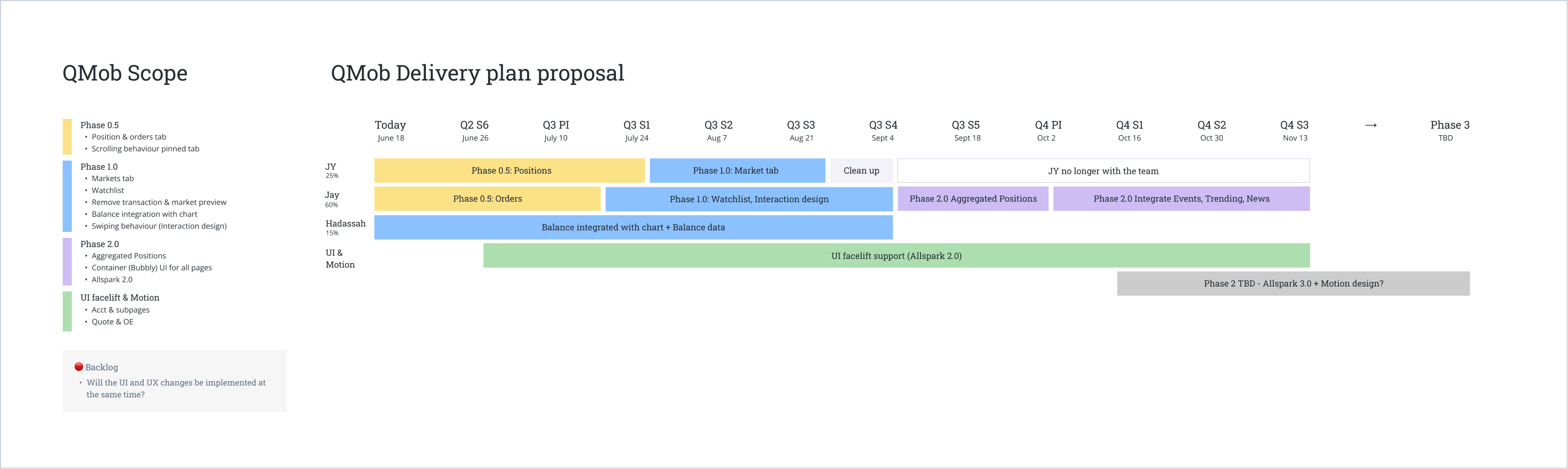Click the Clean up block

(x=861, y=171)
